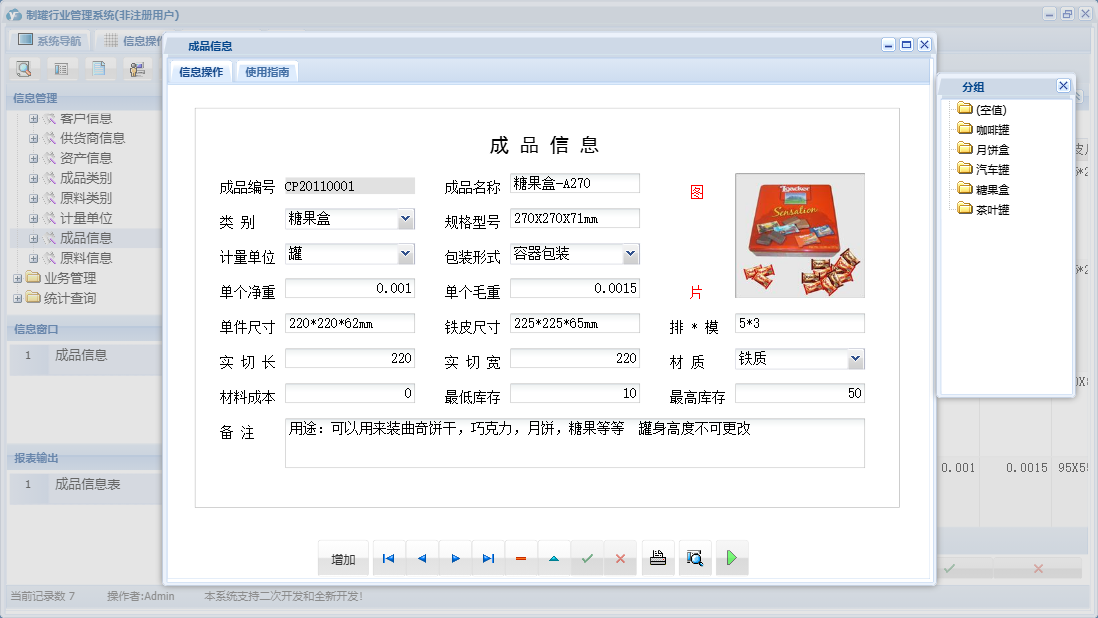Screen dimensions: 1098x618
Task: Click the 增加 add button
Action: tap(342, 558)
